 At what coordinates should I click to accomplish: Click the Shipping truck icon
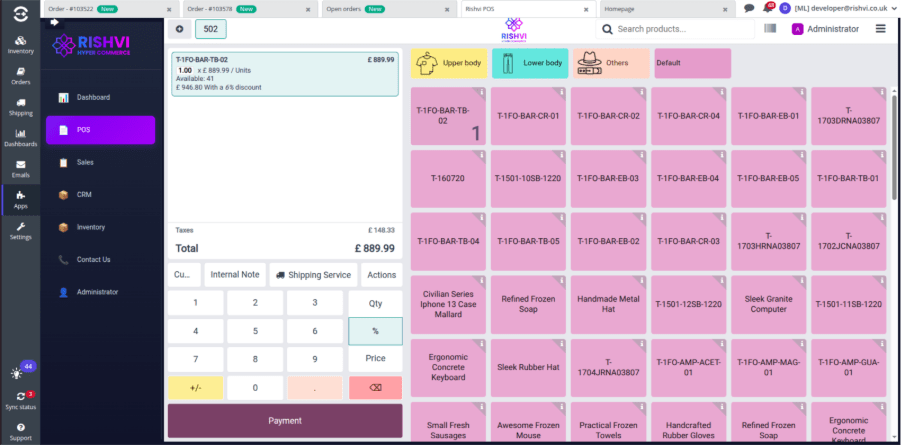20,105
